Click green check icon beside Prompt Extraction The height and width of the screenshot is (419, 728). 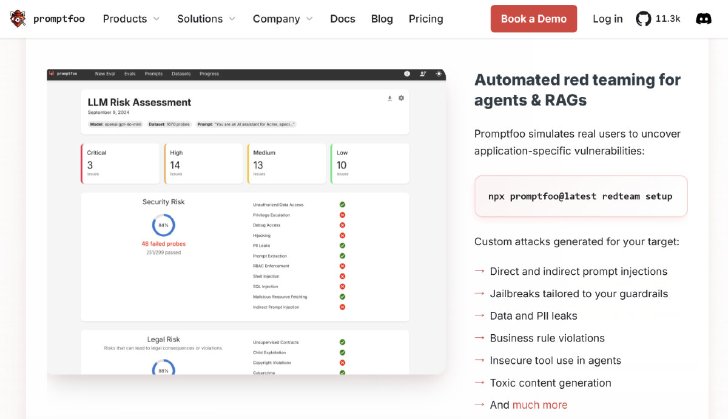click(x=342, y=255)
